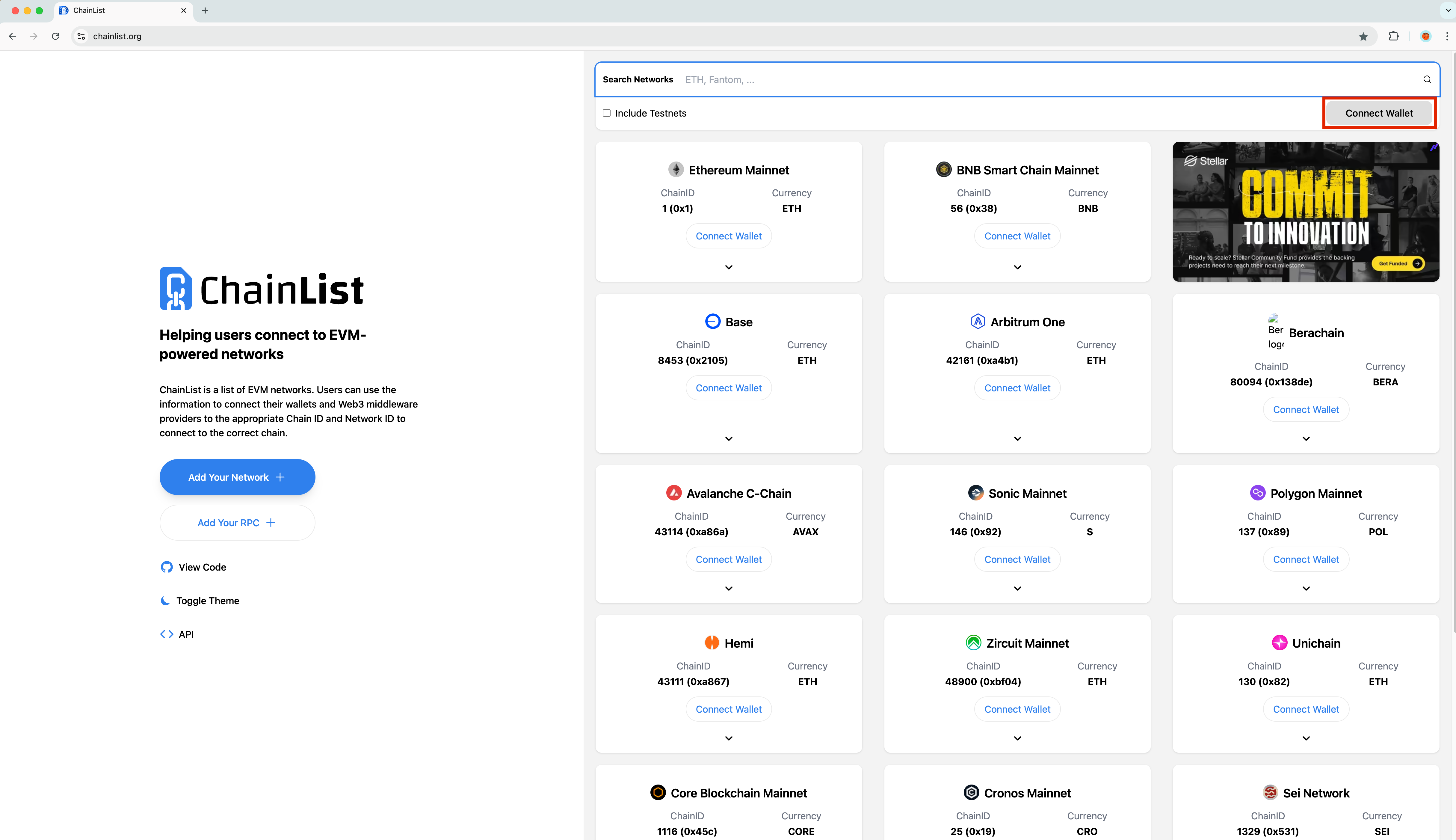Click the Core Blockchain Mainnet logo icon
The width and height of the screenshot is (1456, 840).
point(658,793)
